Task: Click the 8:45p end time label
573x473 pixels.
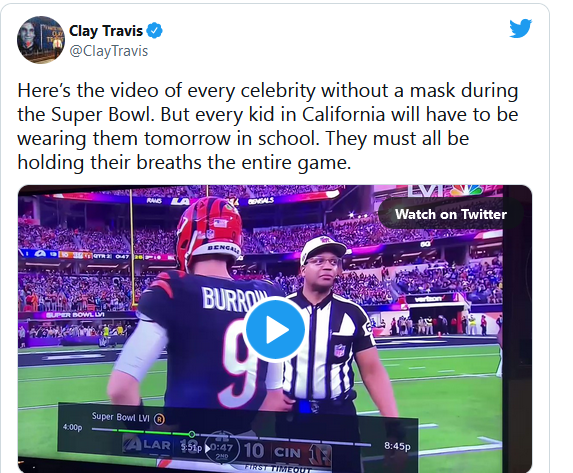Action: click(397, 446)
